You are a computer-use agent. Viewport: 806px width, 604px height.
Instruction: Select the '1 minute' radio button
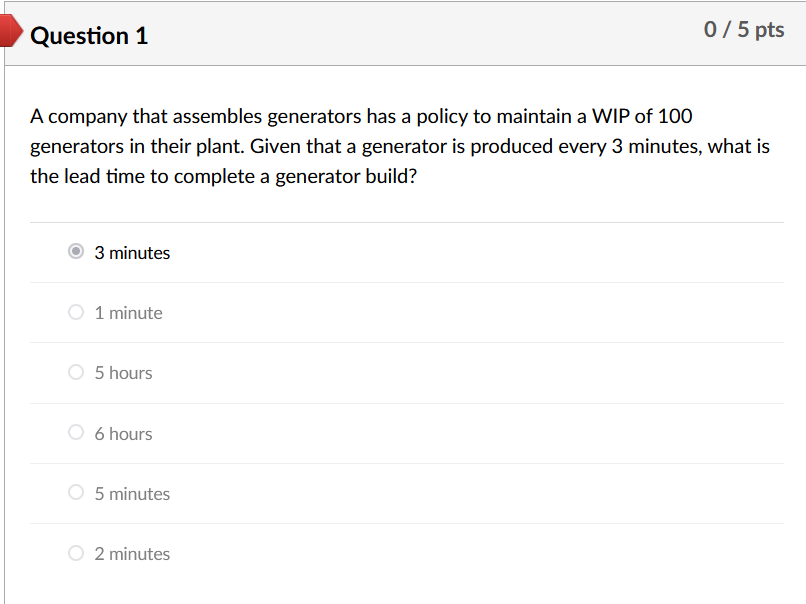76,311
